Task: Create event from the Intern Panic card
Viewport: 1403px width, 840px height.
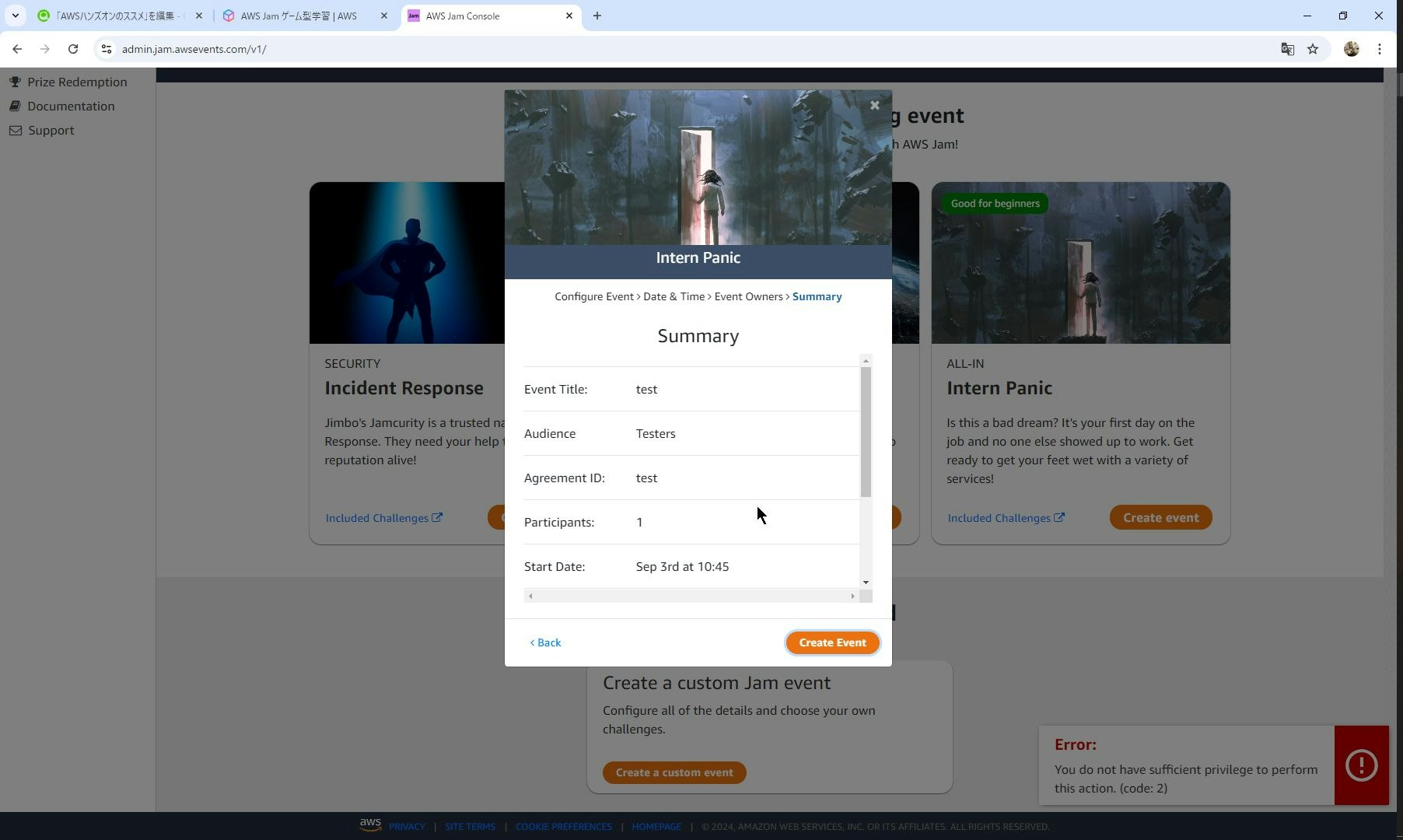Action: (1160, 518)
